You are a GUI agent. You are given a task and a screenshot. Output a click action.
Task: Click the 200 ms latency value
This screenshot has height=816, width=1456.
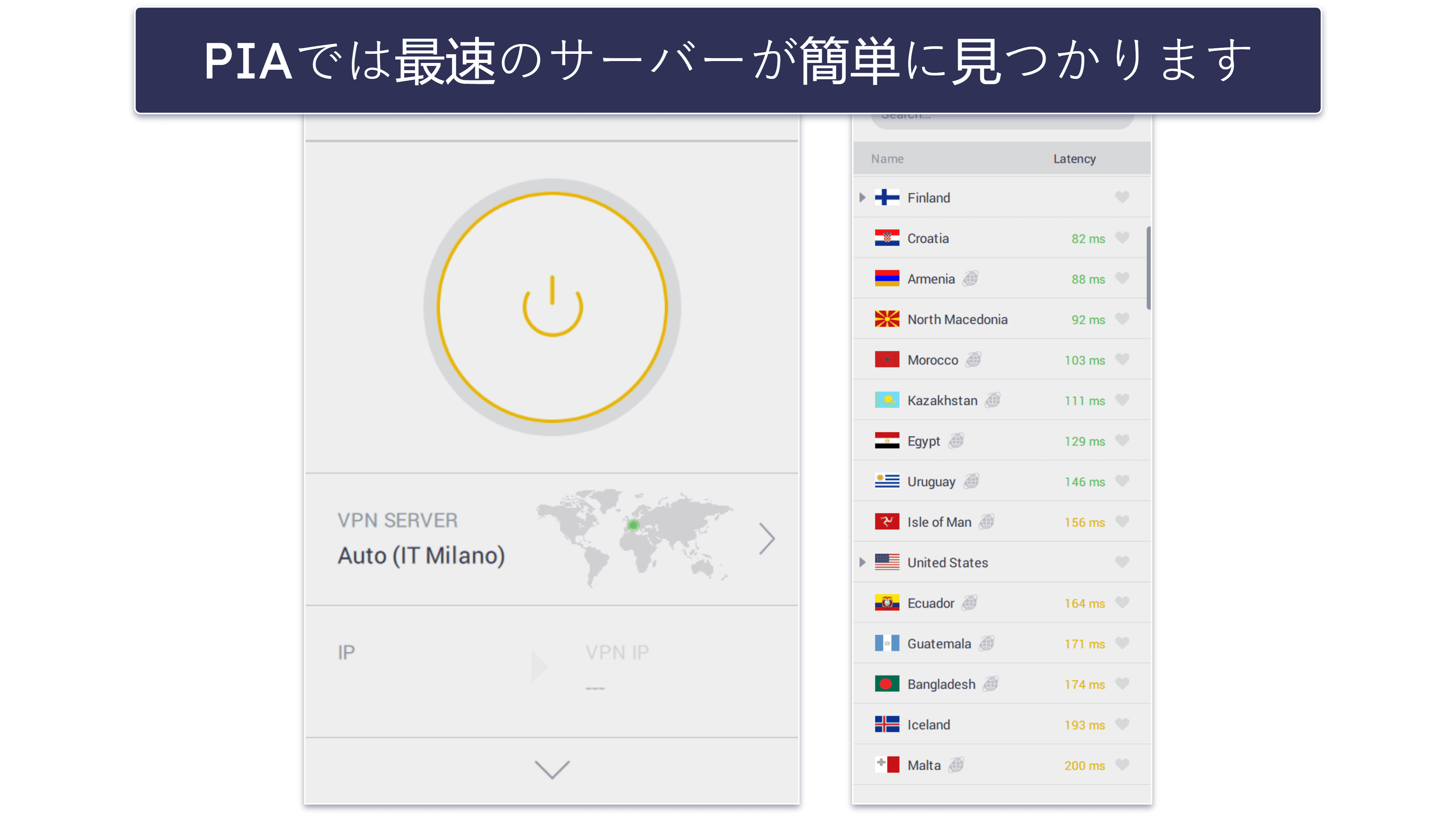(1085, 766)
